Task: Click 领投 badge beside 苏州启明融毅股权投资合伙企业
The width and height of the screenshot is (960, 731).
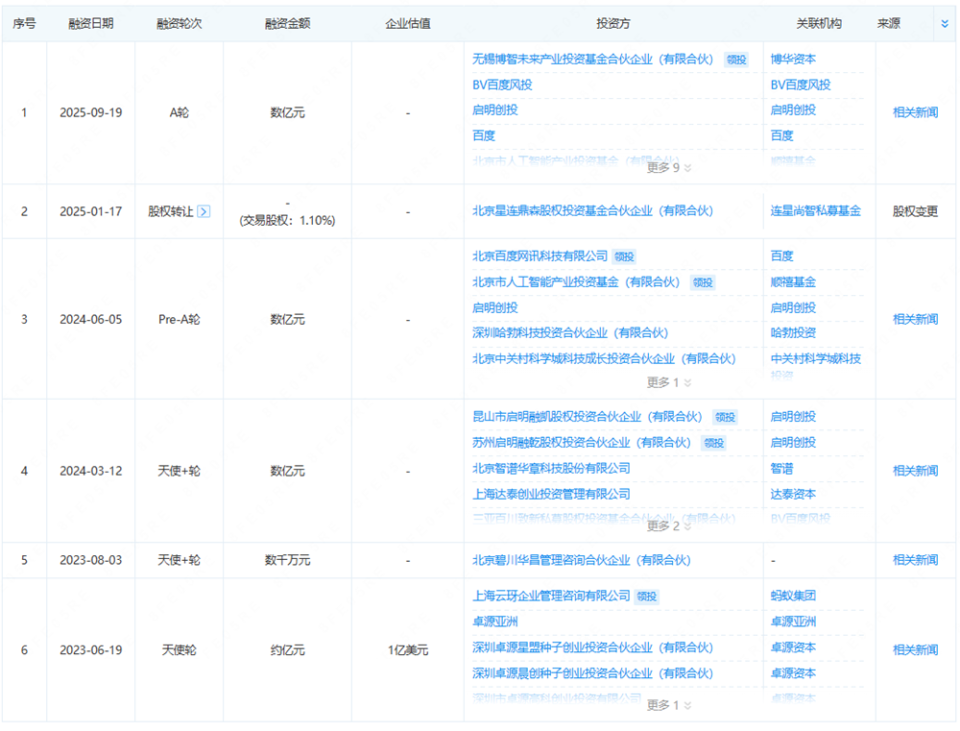Action: coord(713,442)
